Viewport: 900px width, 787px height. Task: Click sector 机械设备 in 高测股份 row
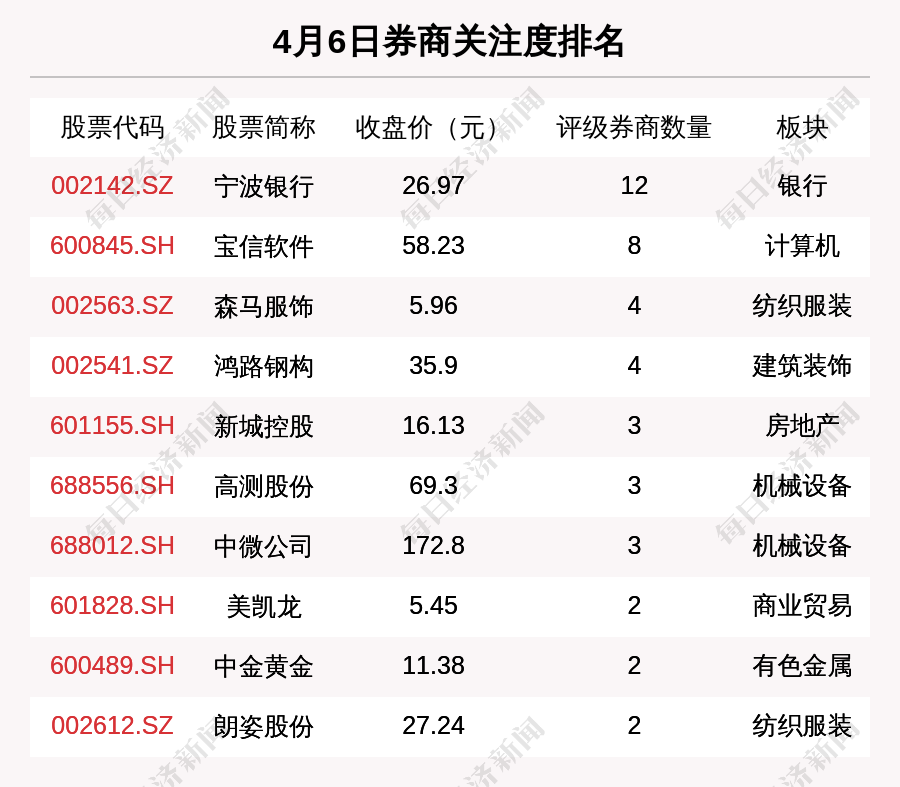802,487
